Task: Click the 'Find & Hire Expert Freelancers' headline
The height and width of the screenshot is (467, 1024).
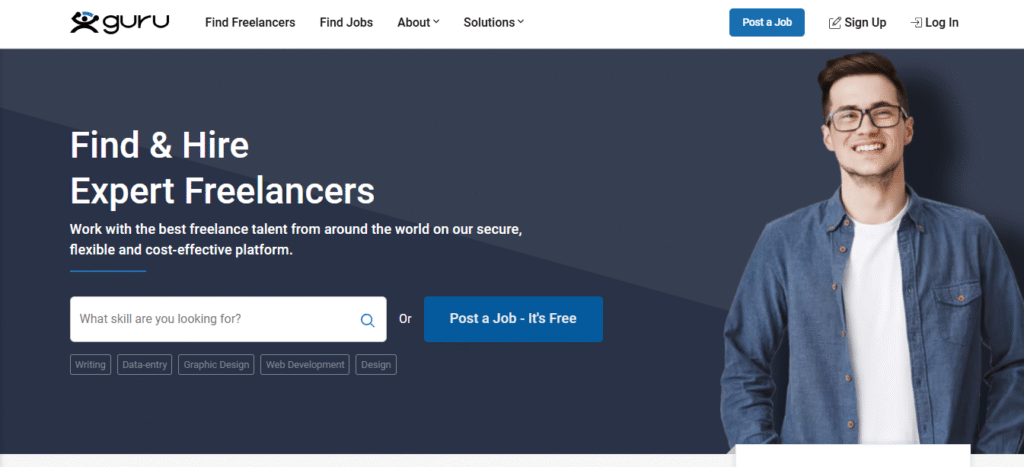Action: click(x=222, y=167)
